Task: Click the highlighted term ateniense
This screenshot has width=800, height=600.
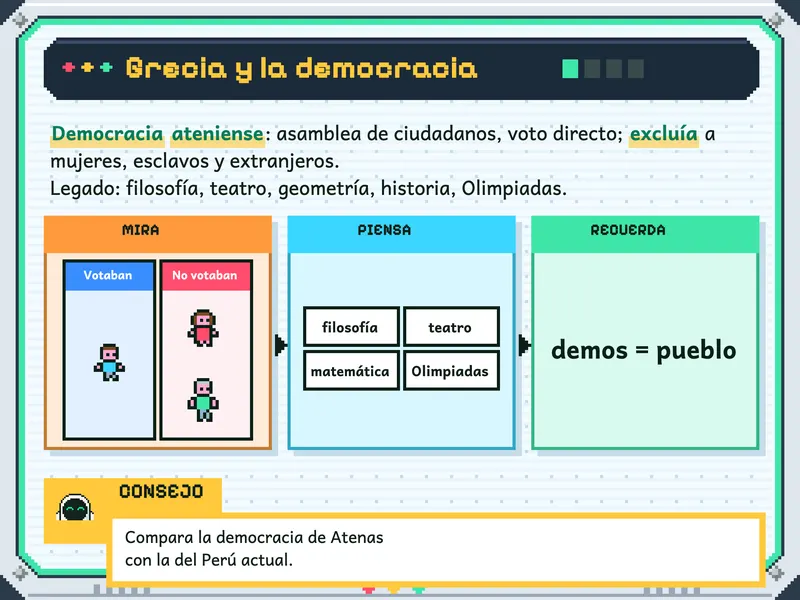Action: [217, 134]
